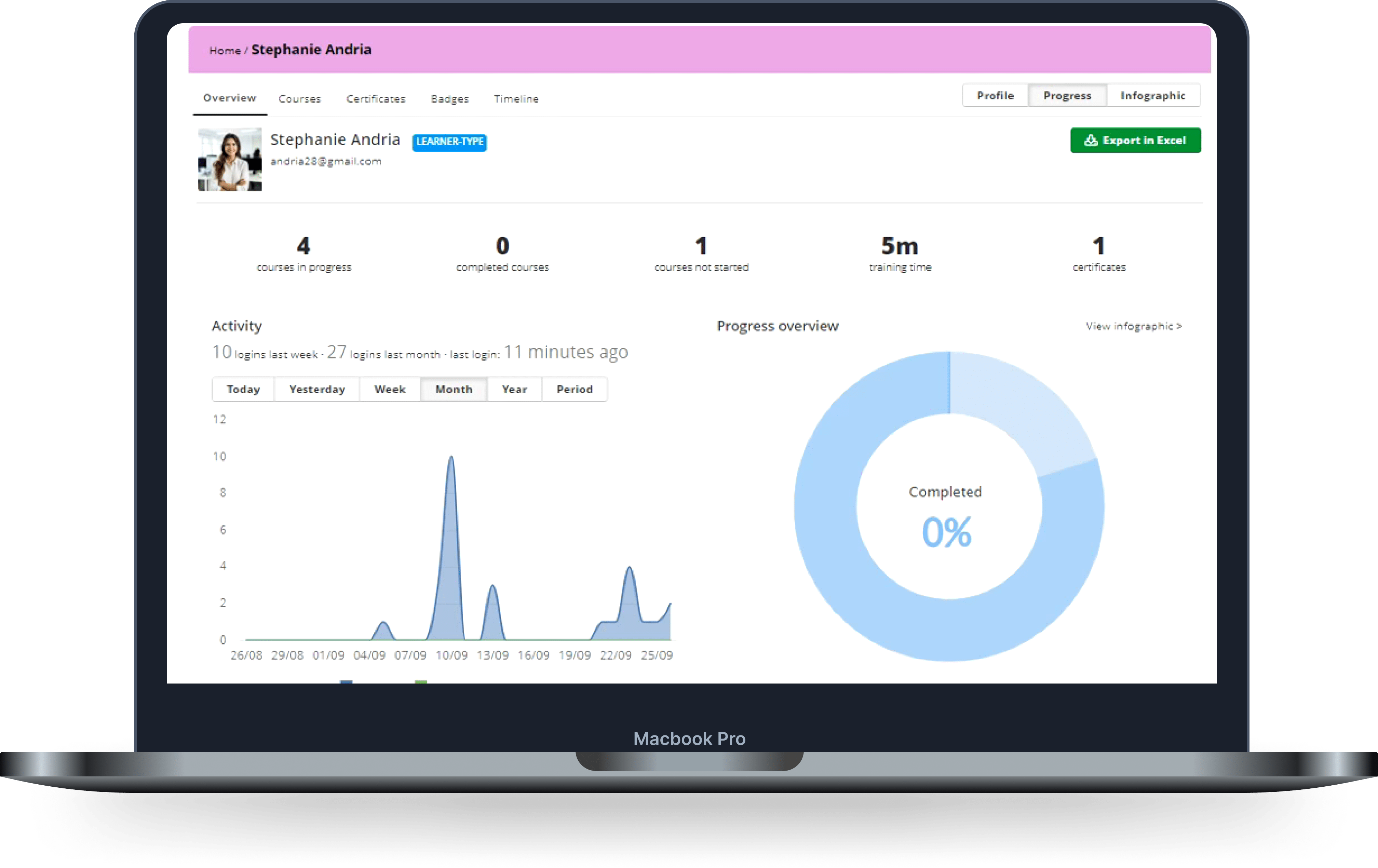Switch to Profile view
This screenshot has height=868, width=1378.
point(995,96)
